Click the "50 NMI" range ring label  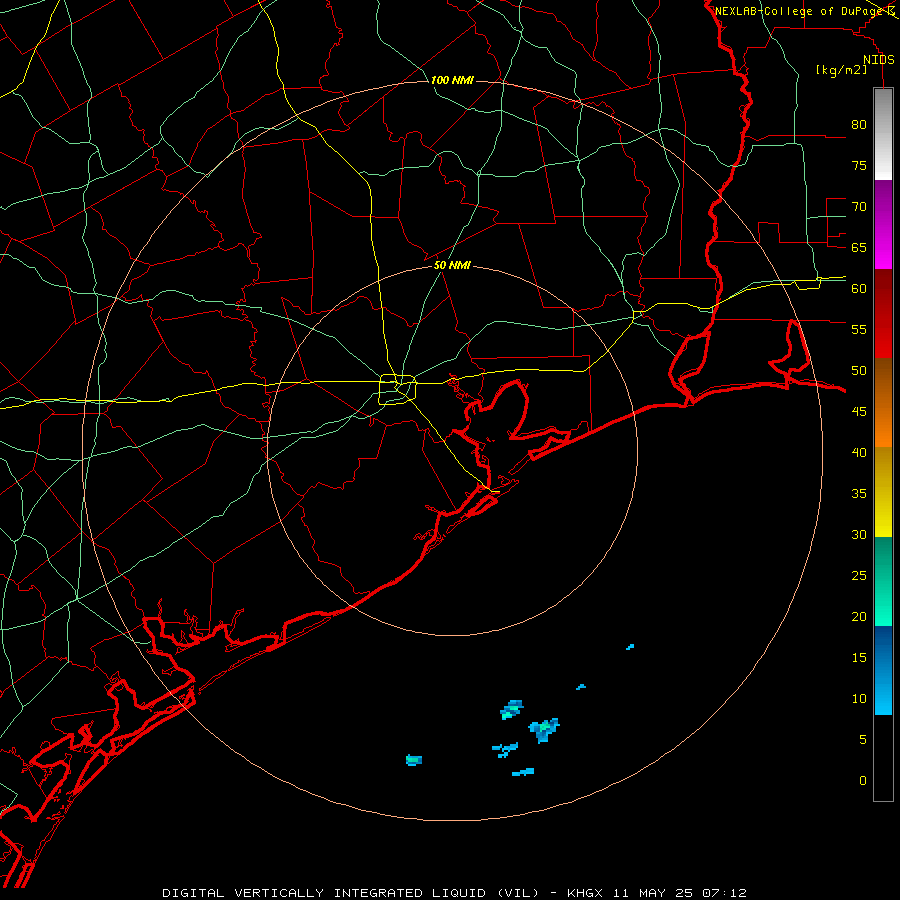[x=452, y=265]
